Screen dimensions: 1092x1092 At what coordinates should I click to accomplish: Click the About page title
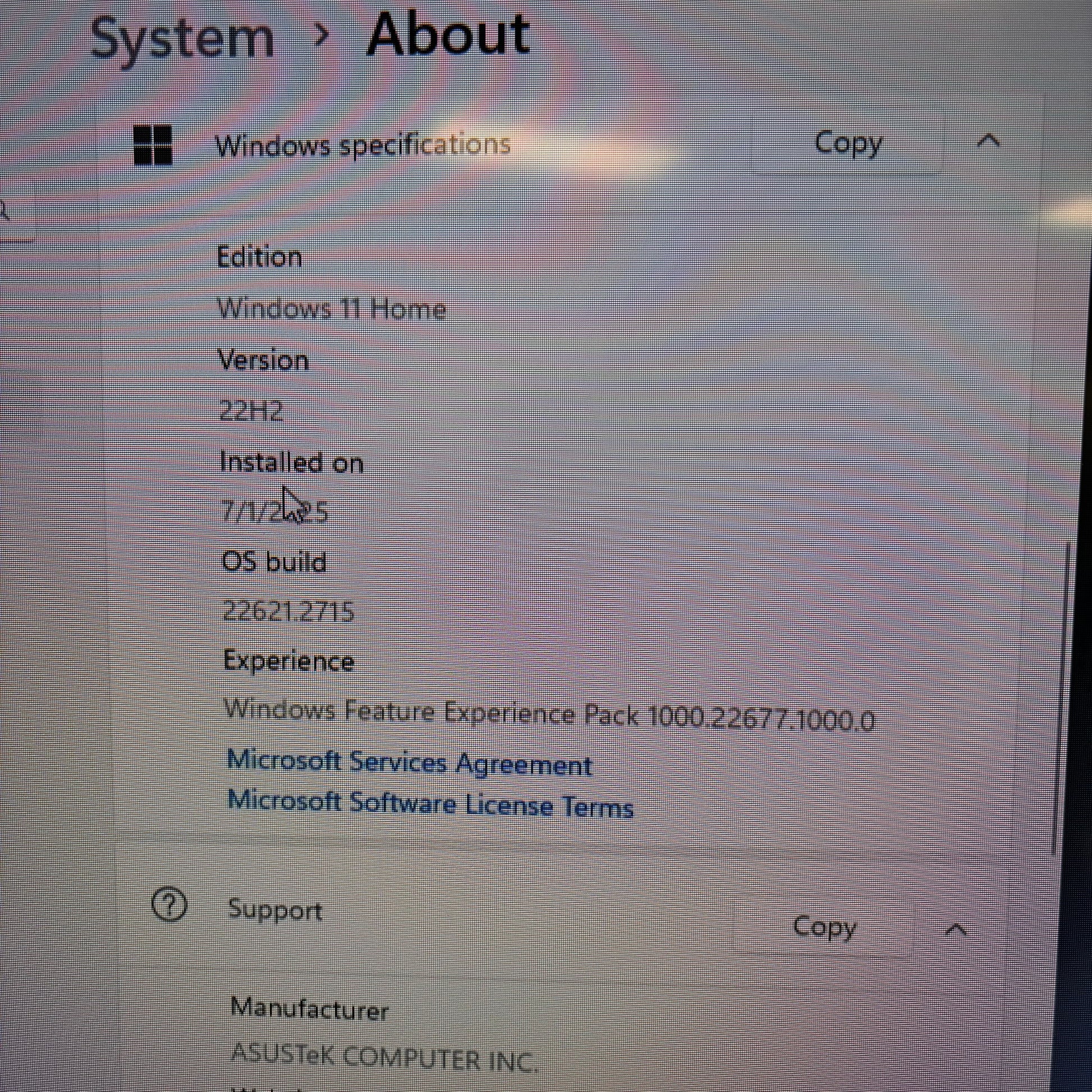(449, 34)
